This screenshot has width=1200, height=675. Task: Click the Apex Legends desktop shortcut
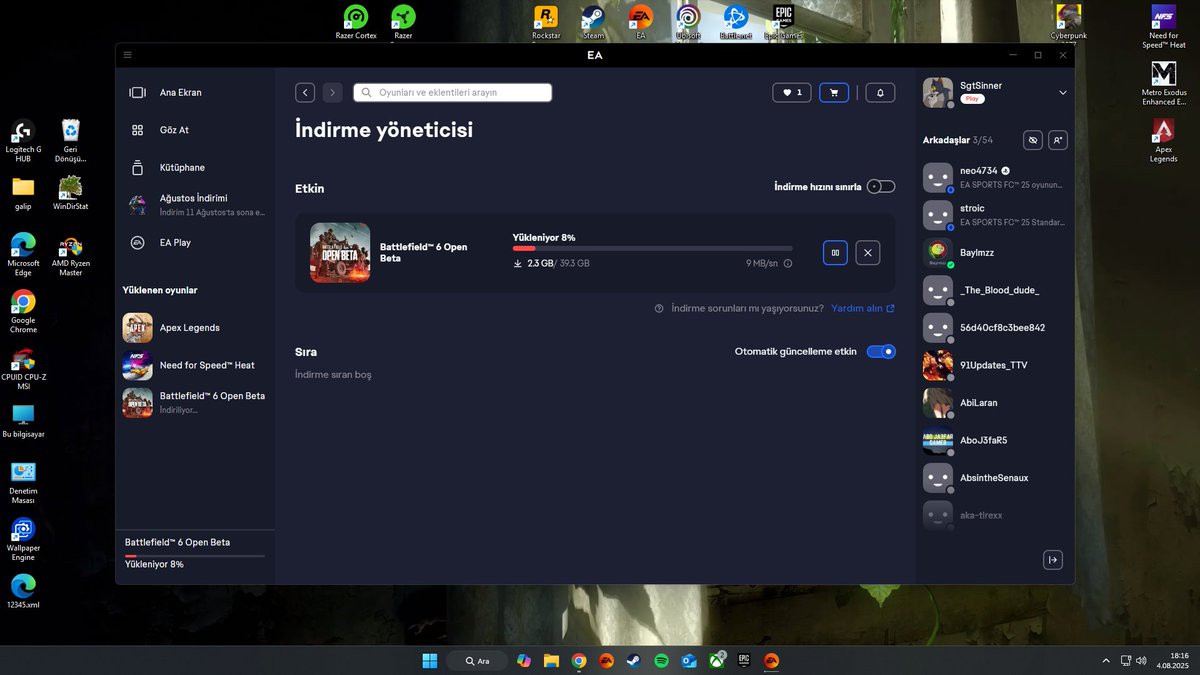click(1164, 141)
